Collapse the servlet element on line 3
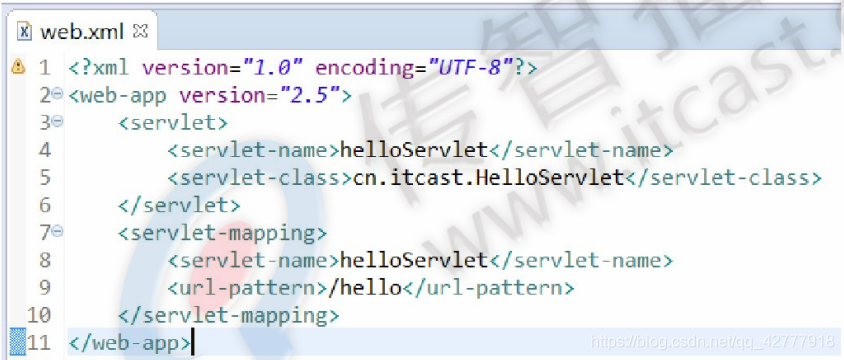Viewport: 844px width, 360px height. [58, 122]
